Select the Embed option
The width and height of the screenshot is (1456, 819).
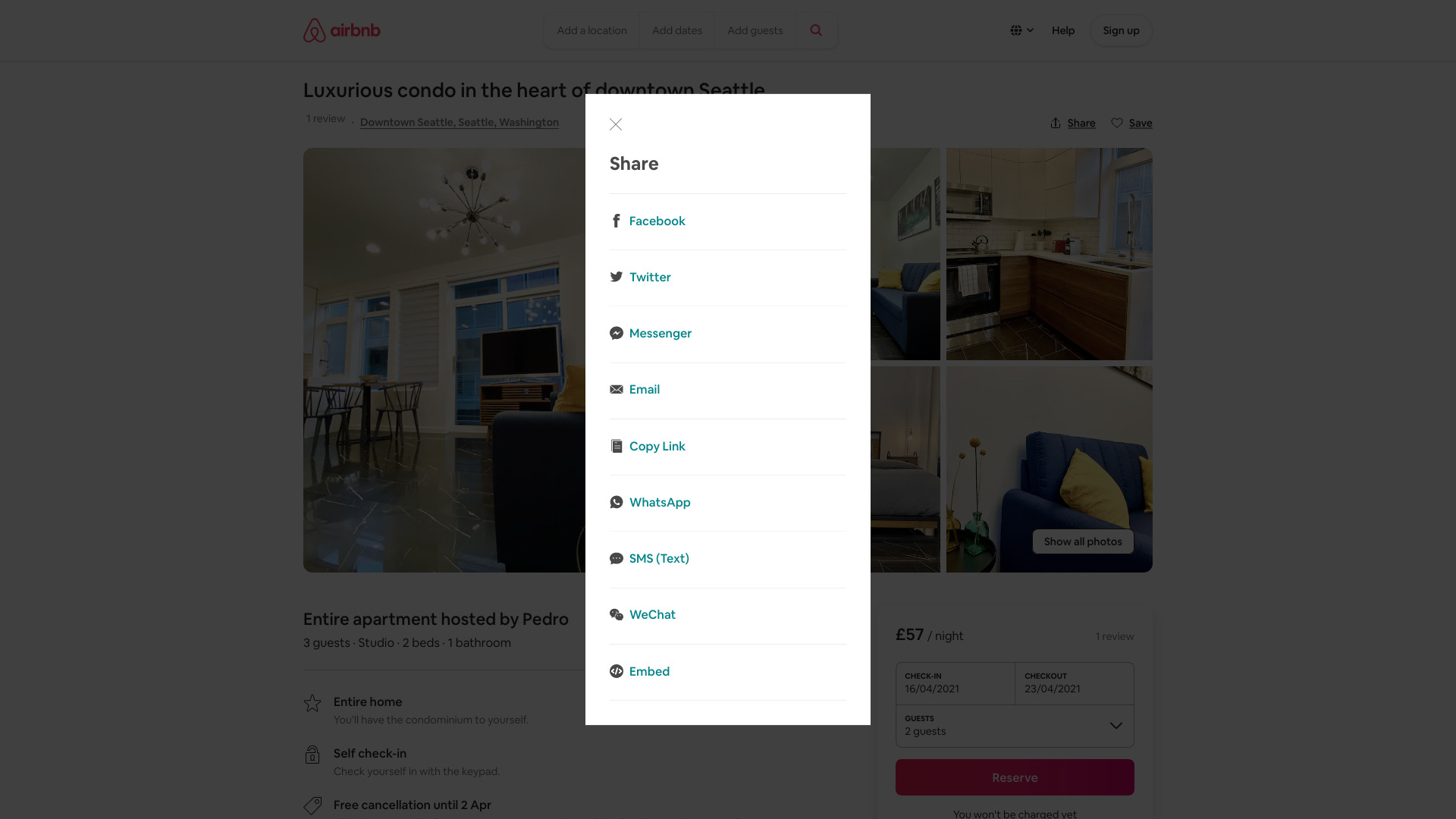(x=649, y=671)
